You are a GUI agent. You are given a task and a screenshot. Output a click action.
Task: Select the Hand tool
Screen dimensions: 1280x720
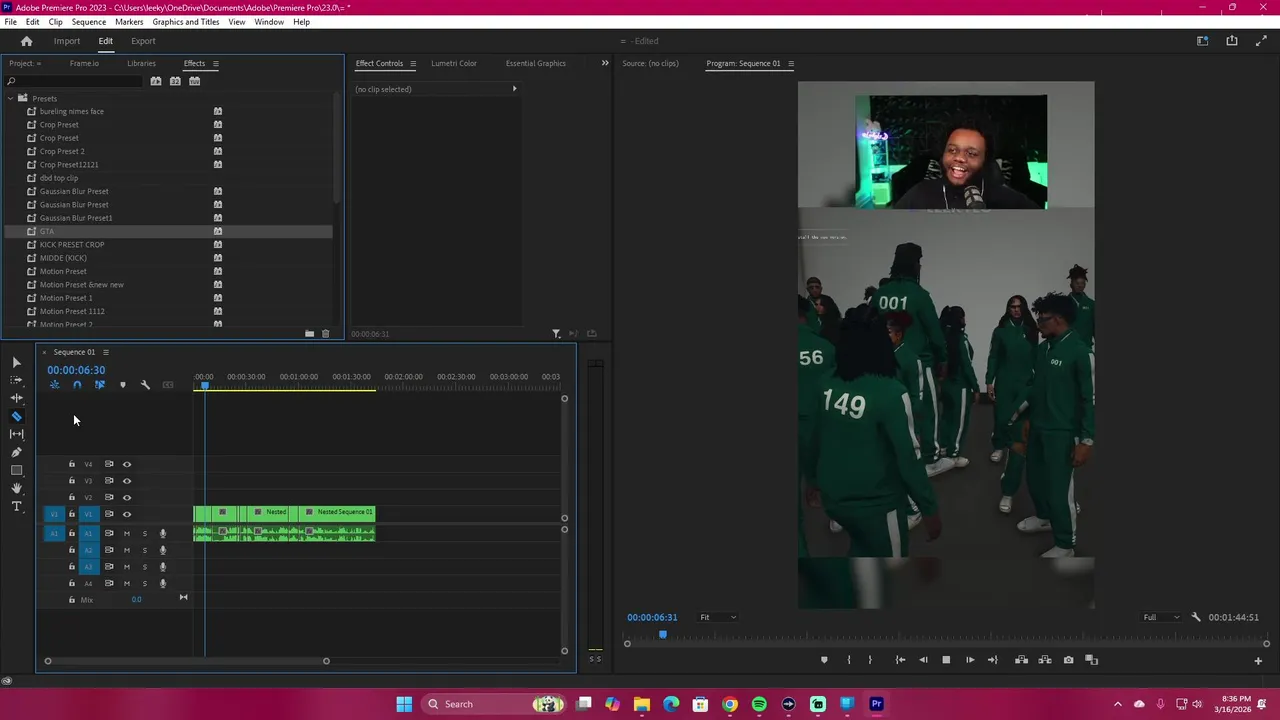(16, 488)
